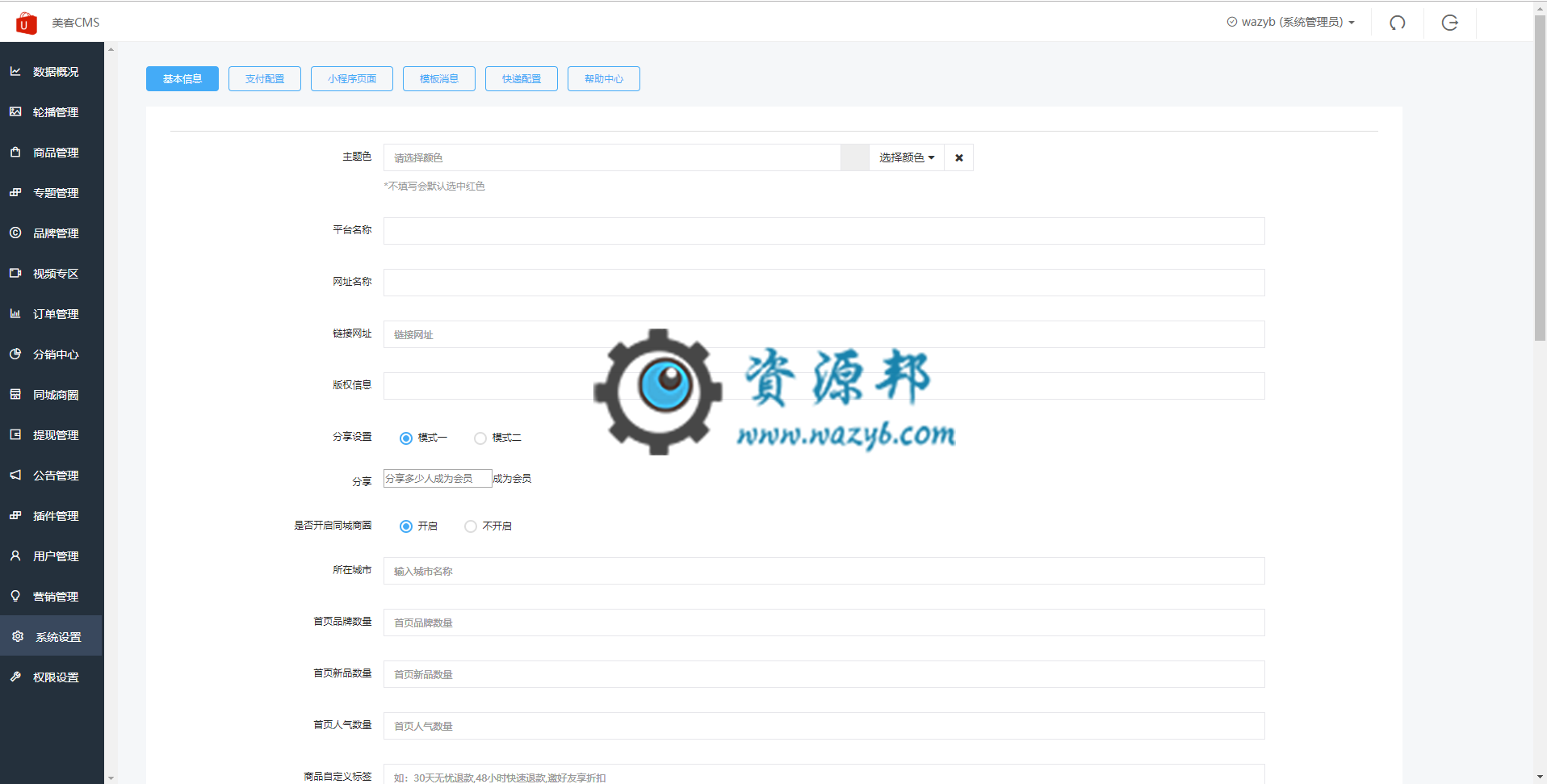This screenshot has height=784, width=1547.
Task: Click the 公告管理 megaphone icon
Action: point(15,475)
